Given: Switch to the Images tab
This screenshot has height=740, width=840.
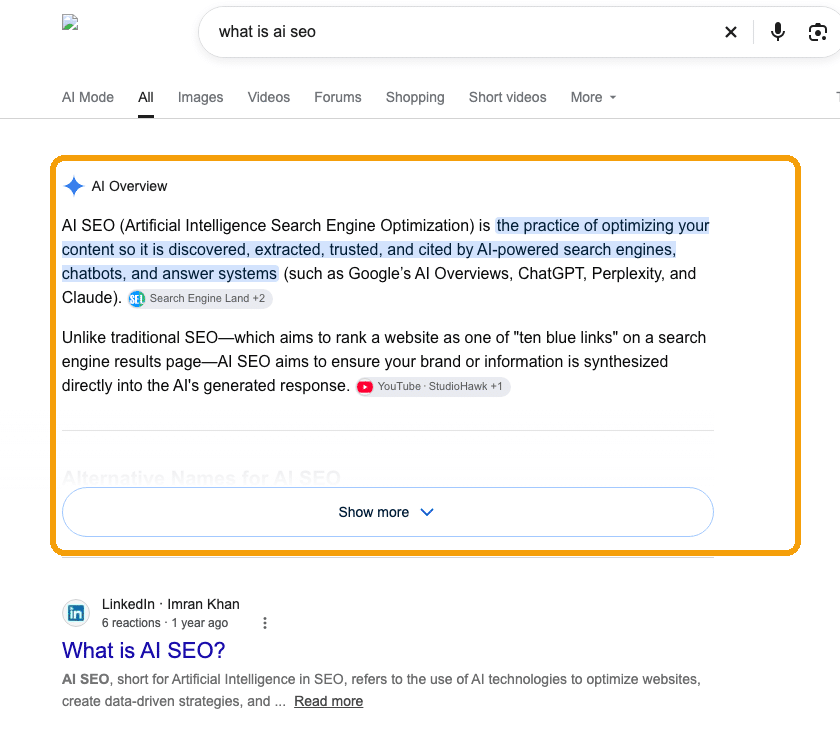Looking at the screenshot, I should 200,98.
